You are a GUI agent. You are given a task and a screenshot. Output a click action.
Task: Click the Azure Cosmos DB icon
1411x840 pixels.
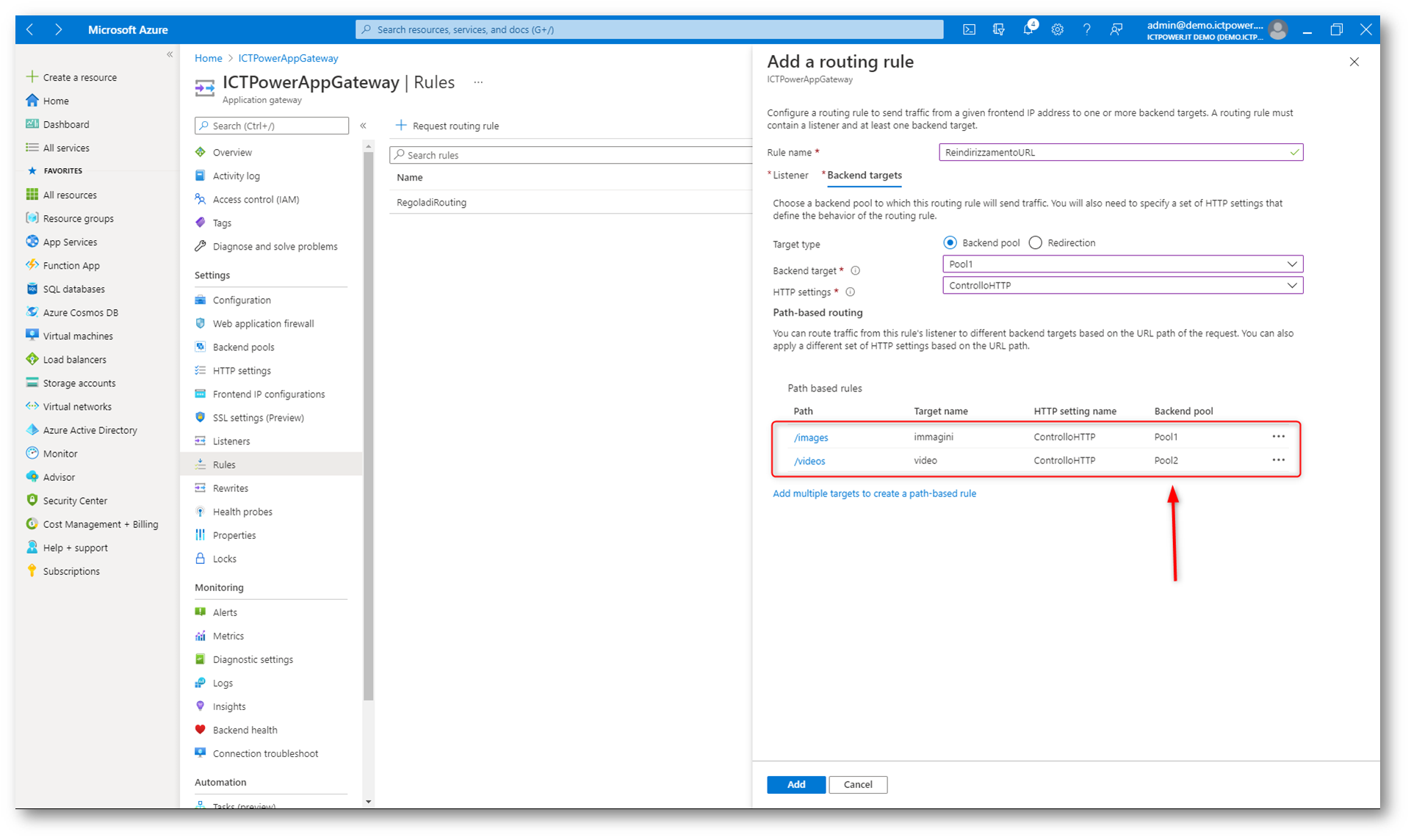pyautogui.click(x=32, y=311)
